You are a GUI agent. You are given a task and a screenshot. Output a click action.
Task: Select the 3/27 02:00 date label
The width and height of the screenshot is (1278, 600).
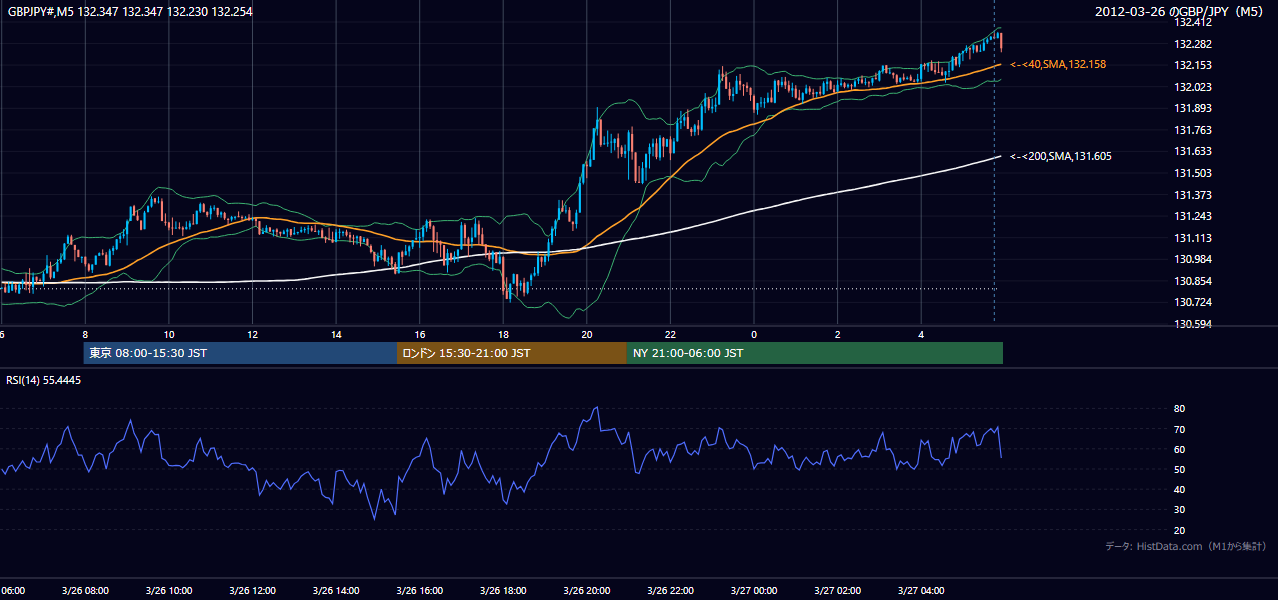pyautogui.click(x=837, y=591)
